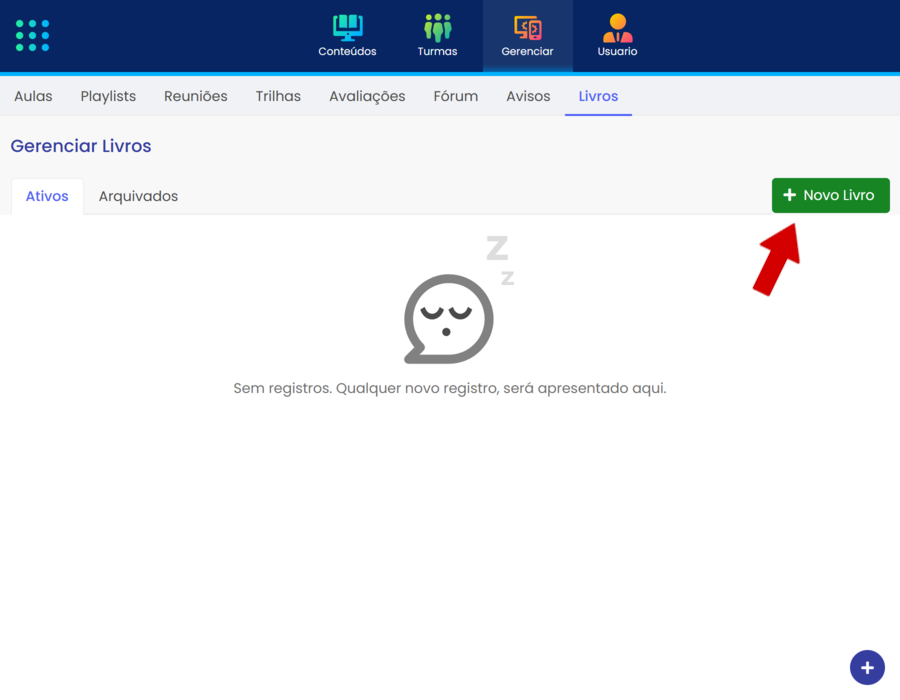The height and width of the screenshot is (700, 900).
Task: Open the Reuniões tab
Action: [196, 96]
